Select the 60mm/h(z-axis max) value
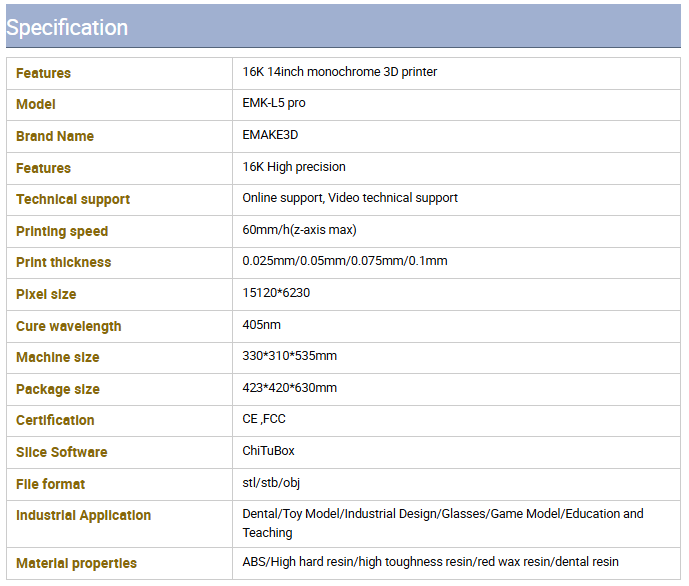Screen dimensions: 689x586 (299, 230)
